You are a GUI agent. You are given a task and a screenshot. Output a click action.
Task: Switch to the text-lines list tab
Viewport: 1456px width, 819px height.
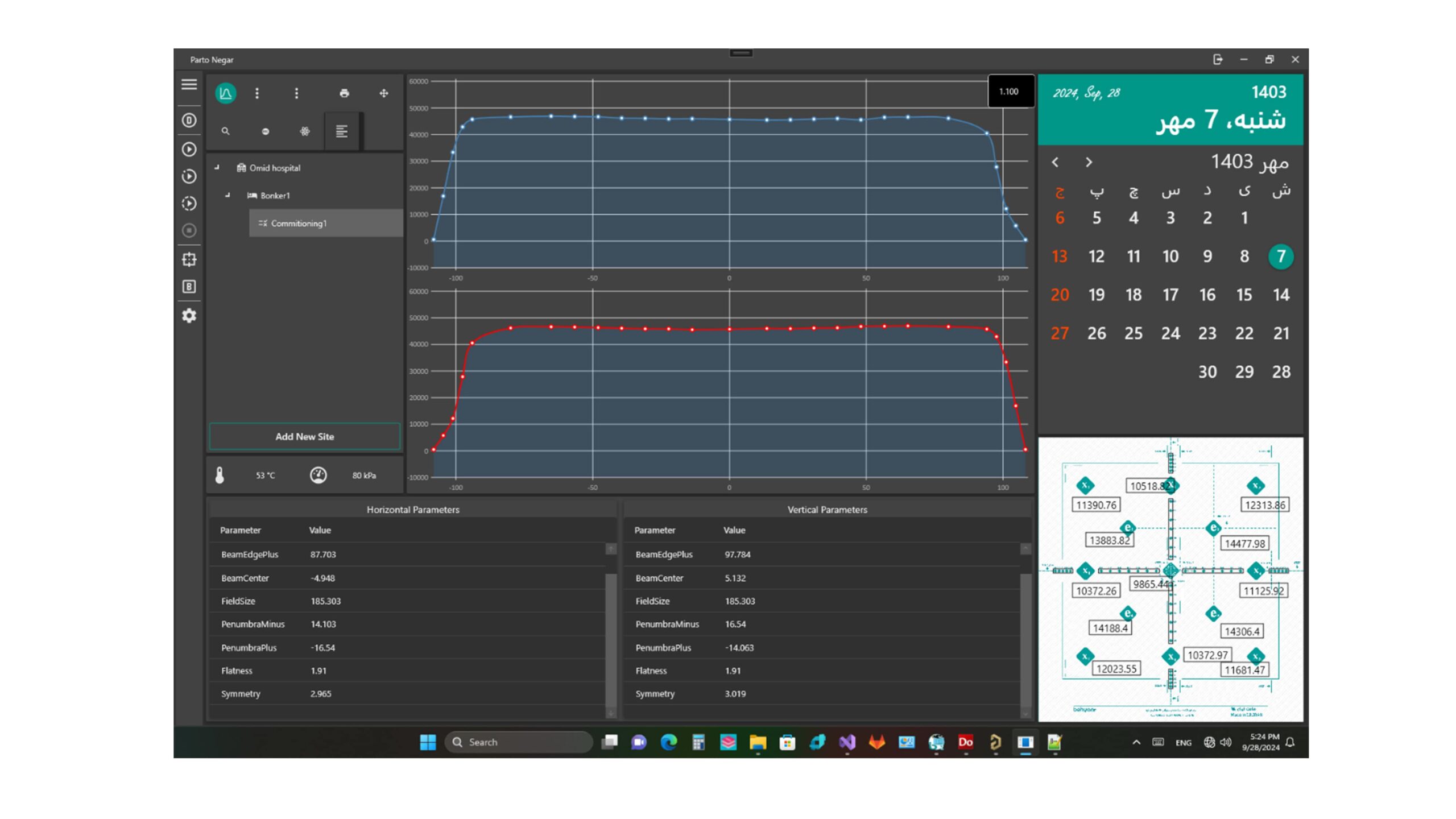[x=341, y=131]
